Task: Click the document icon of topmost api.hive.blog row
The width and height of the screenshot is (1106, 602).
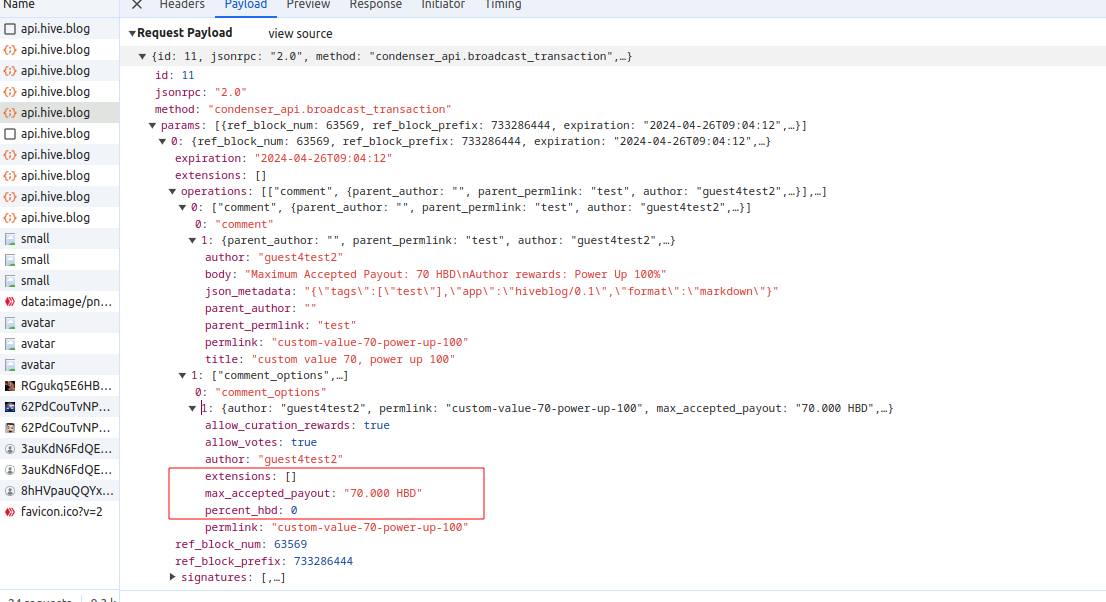Action: pos(10,29)
